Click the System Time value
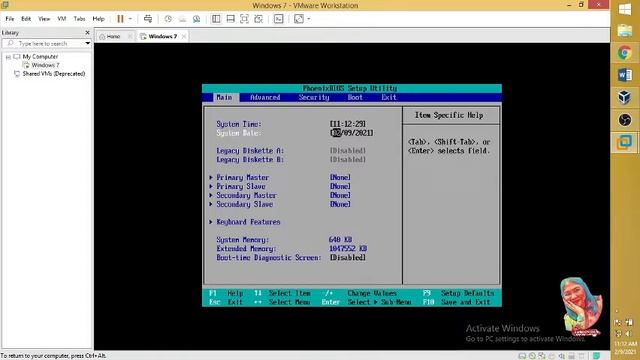 (348, 124)
